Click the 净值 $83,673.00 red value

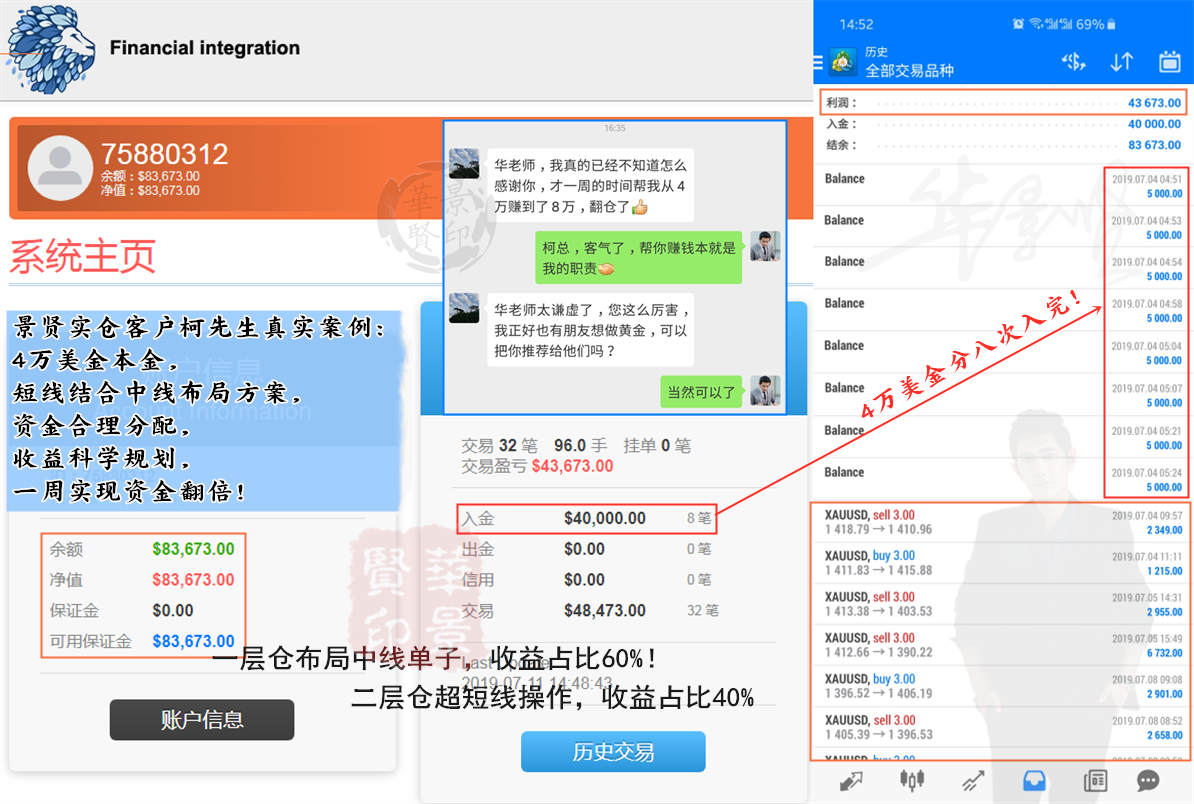[193, 579]
